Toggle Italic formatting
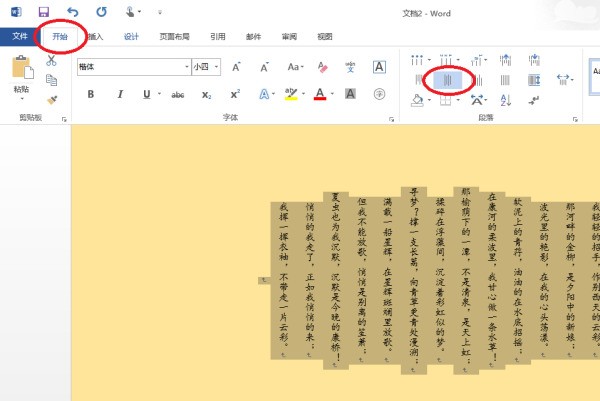The height and width of the screenshot is (401, 600). tap(118, 94)
